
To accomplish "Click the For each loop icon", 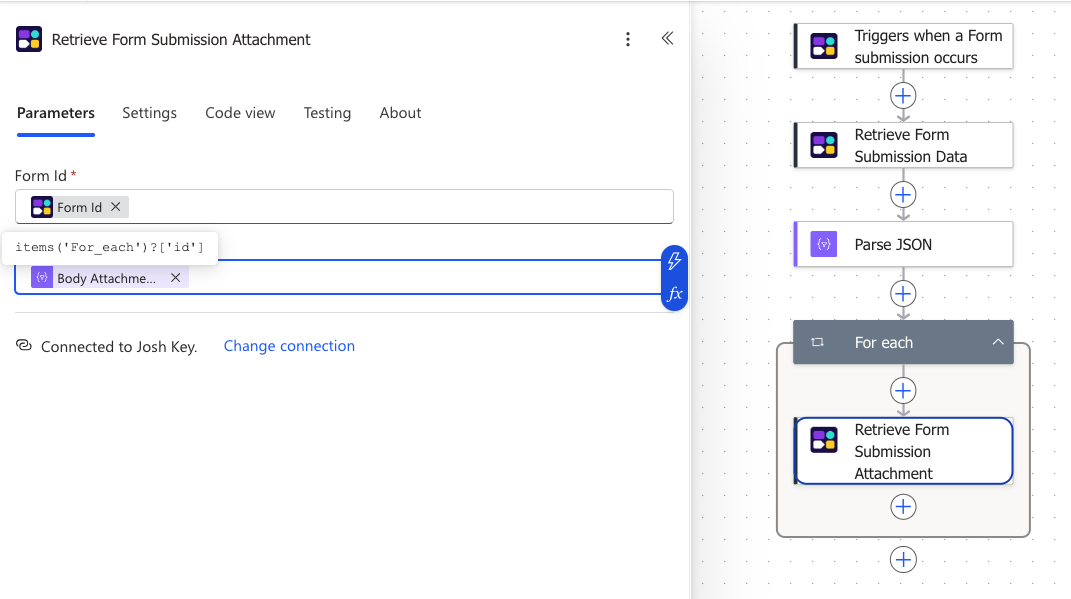I will click(818, 342).
